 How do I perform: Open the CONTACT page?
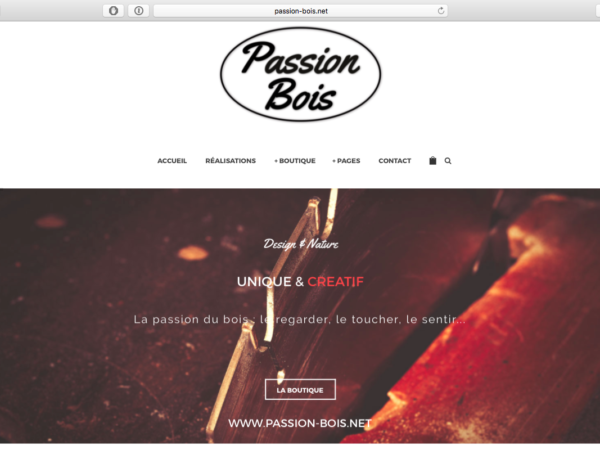395,161
